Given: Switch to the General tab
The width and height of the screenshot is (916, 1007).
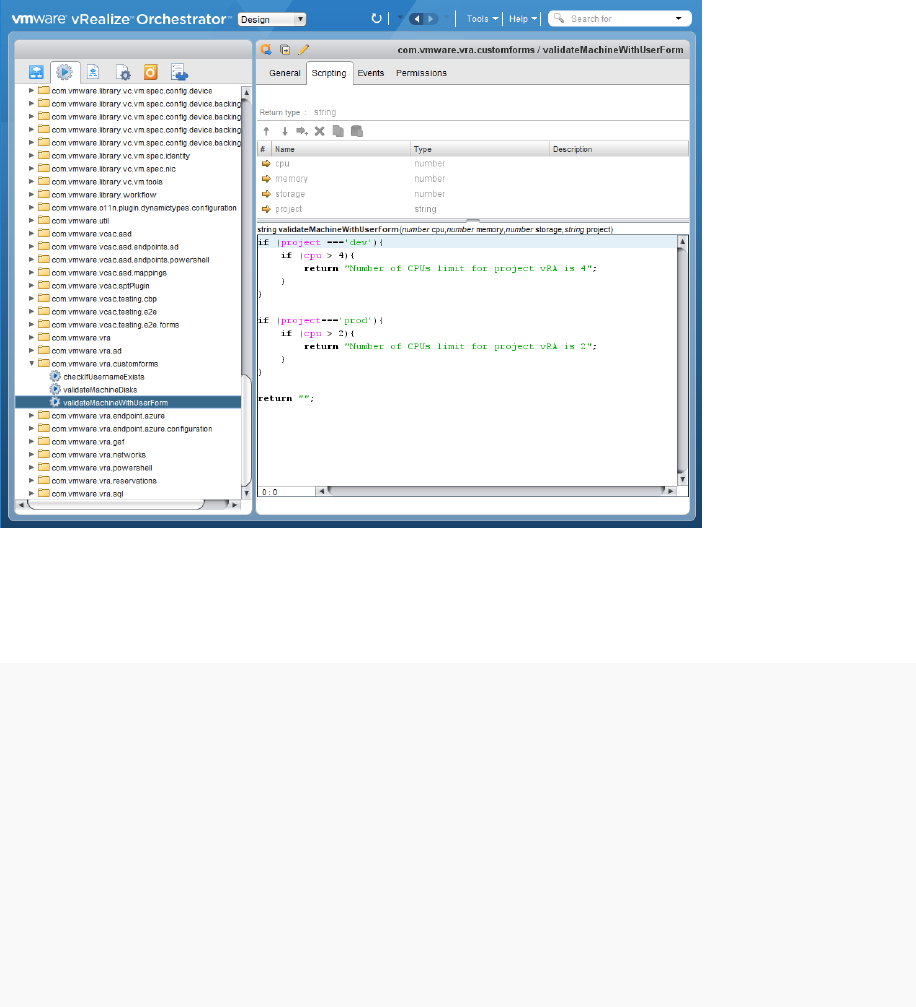Looking at the screenshot, I should [285, 73].
